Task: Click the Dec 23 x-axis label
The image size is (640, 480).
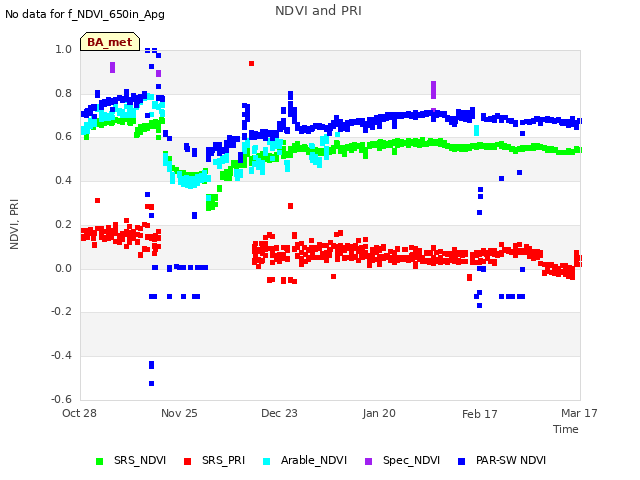Action: 279,413
